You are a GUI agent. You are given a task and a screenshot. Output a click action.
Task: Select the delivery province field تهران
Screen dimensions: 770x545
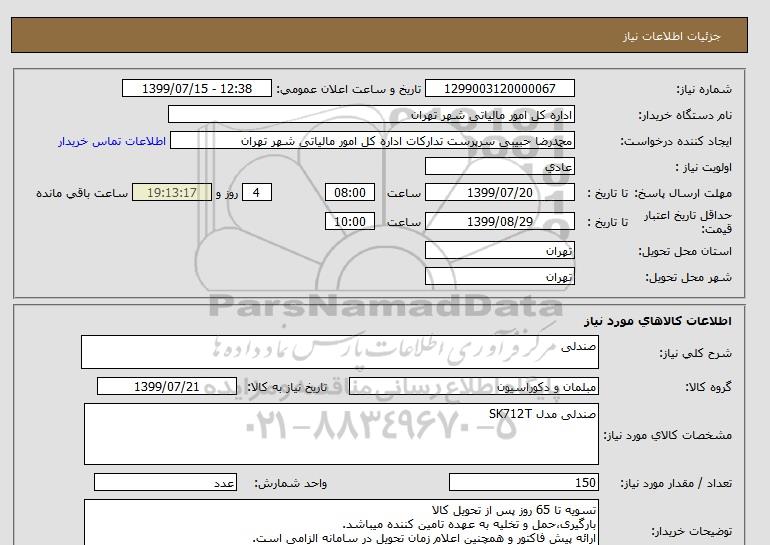[x=499, y=250]
